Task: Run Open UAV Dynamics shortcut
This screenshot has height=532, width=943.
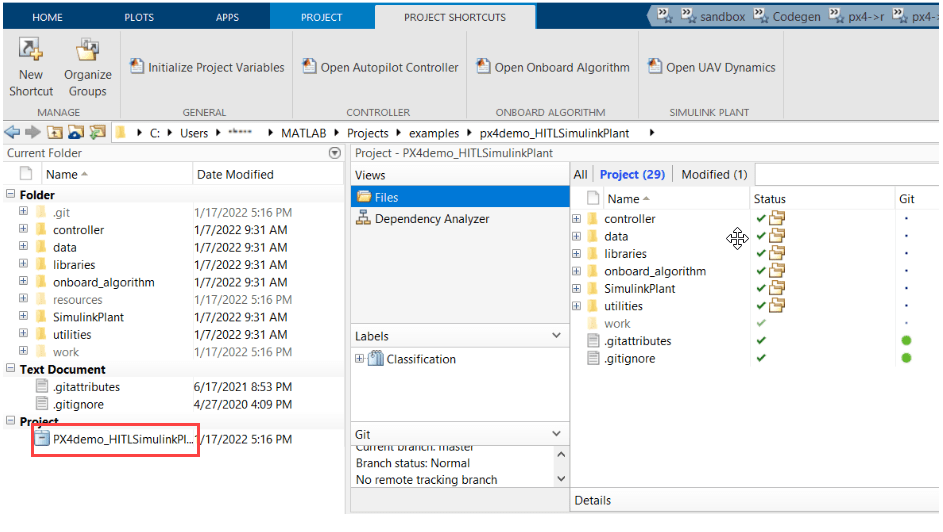Action: [711, 67]
